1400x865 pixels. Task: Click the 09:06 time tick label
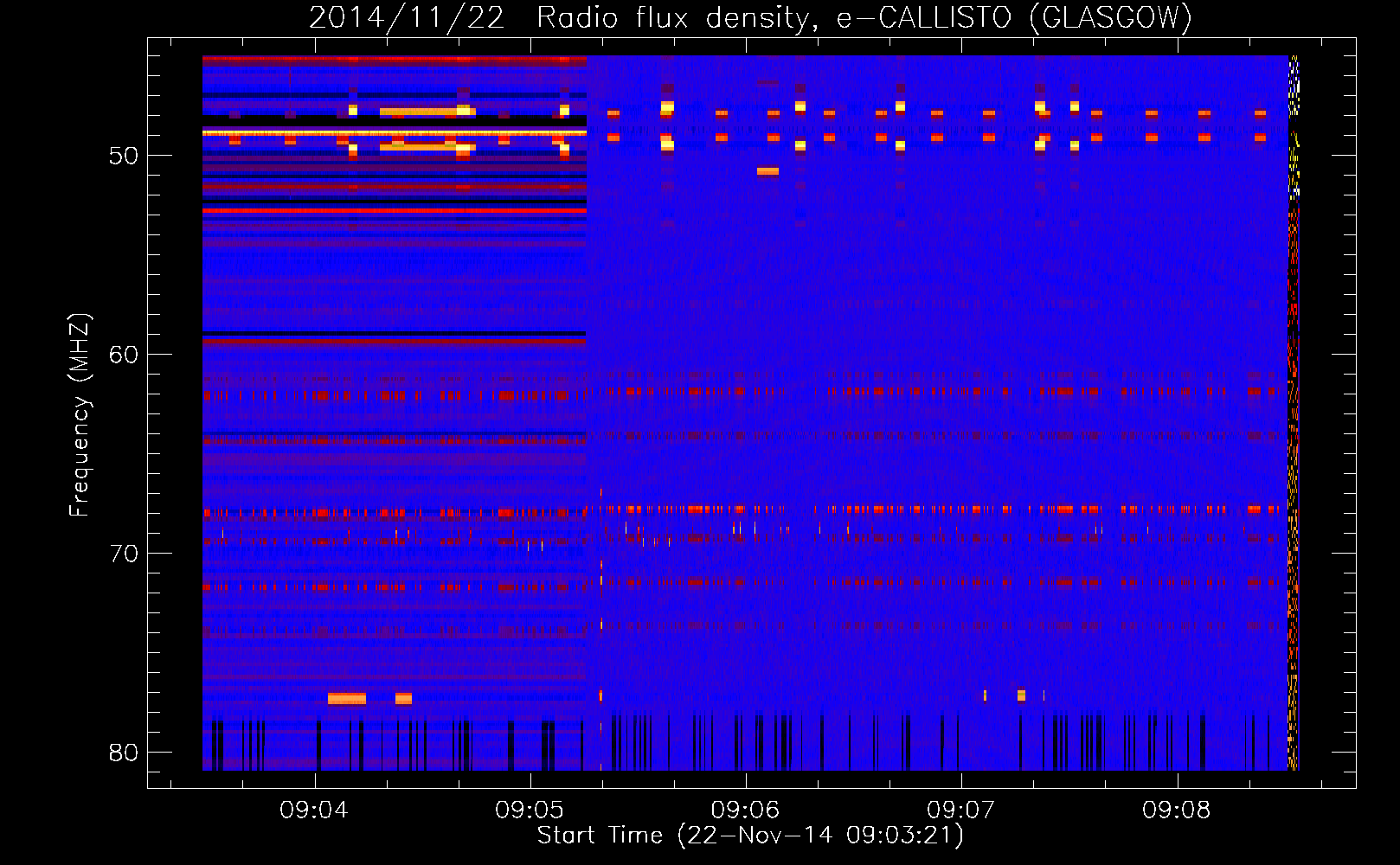coord(745,811)
